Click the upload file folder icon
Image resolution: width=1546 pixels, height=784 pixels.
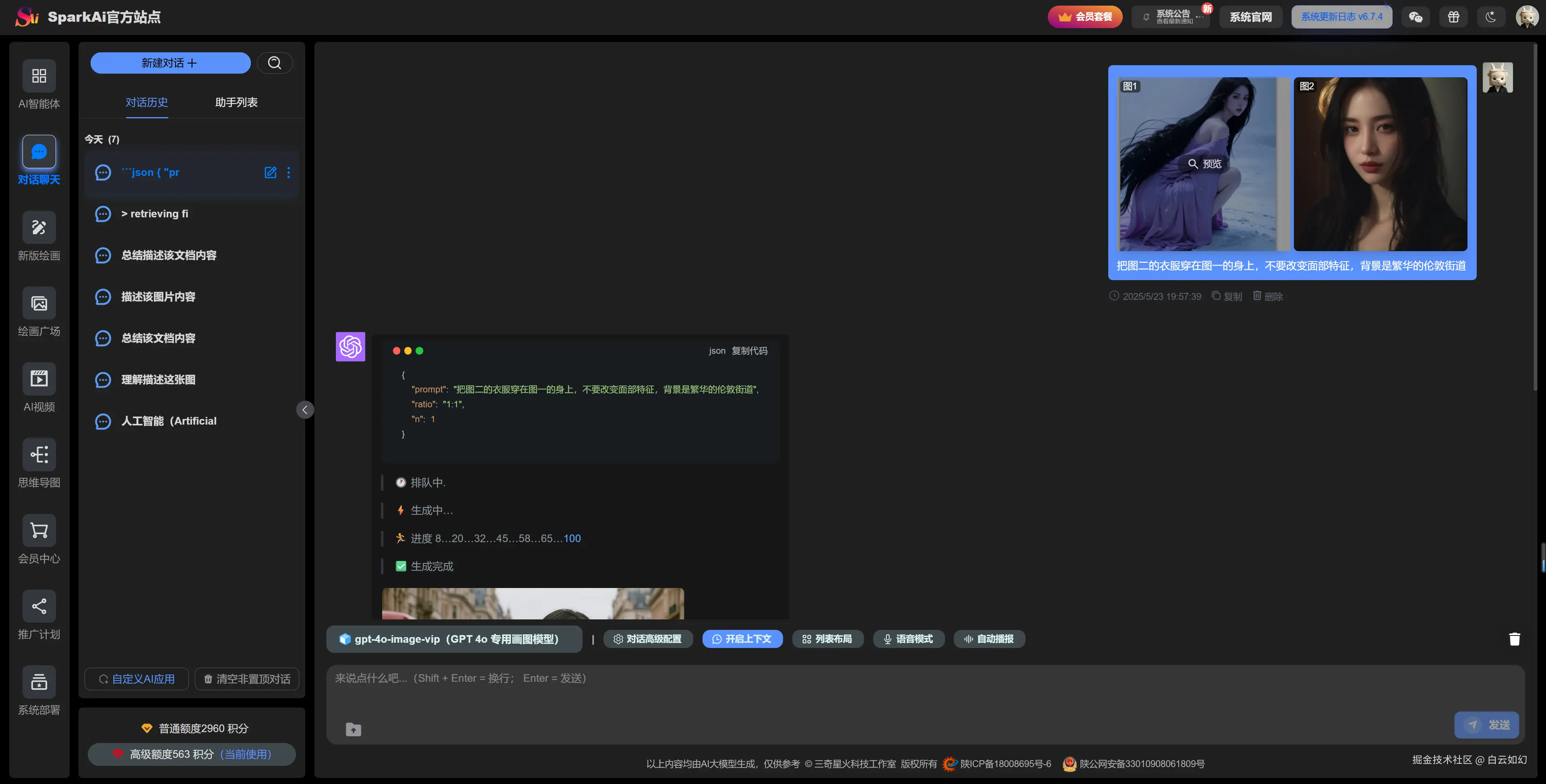[x=354, y=729]
